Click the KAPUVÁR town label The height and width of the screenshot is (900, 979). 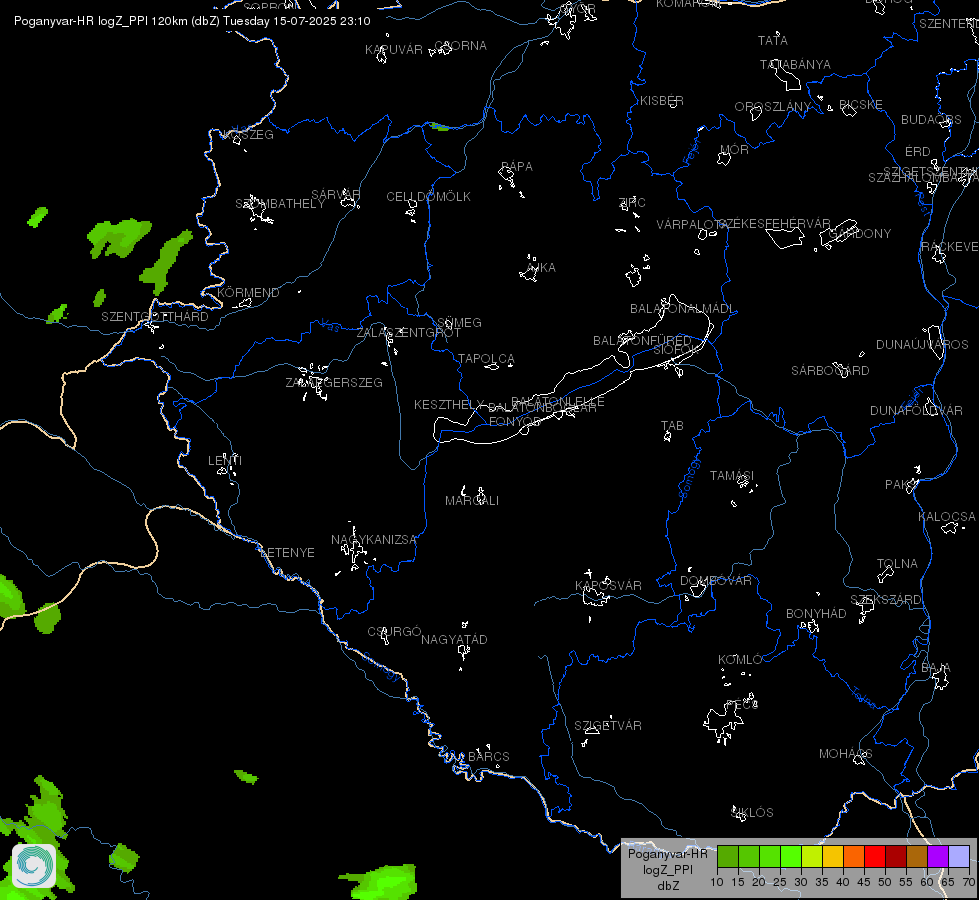pos(393,50)
